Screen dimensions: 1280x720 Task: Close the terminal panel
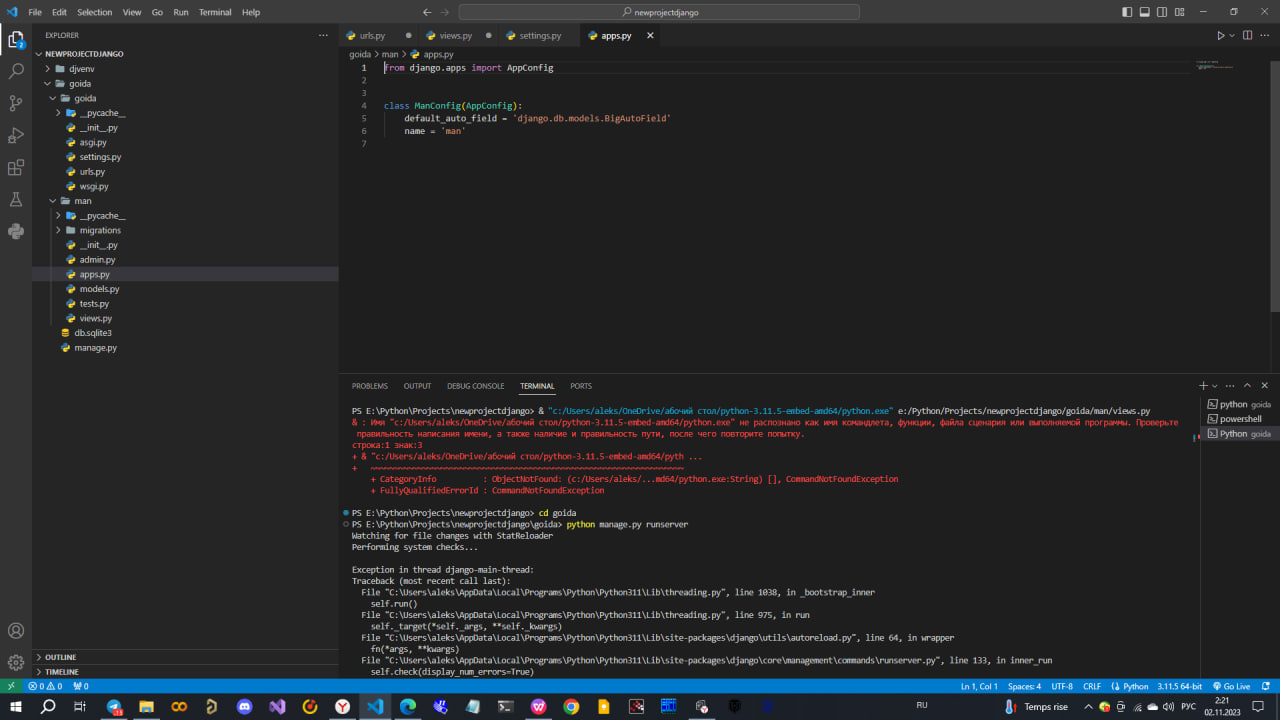(1265, 386)
